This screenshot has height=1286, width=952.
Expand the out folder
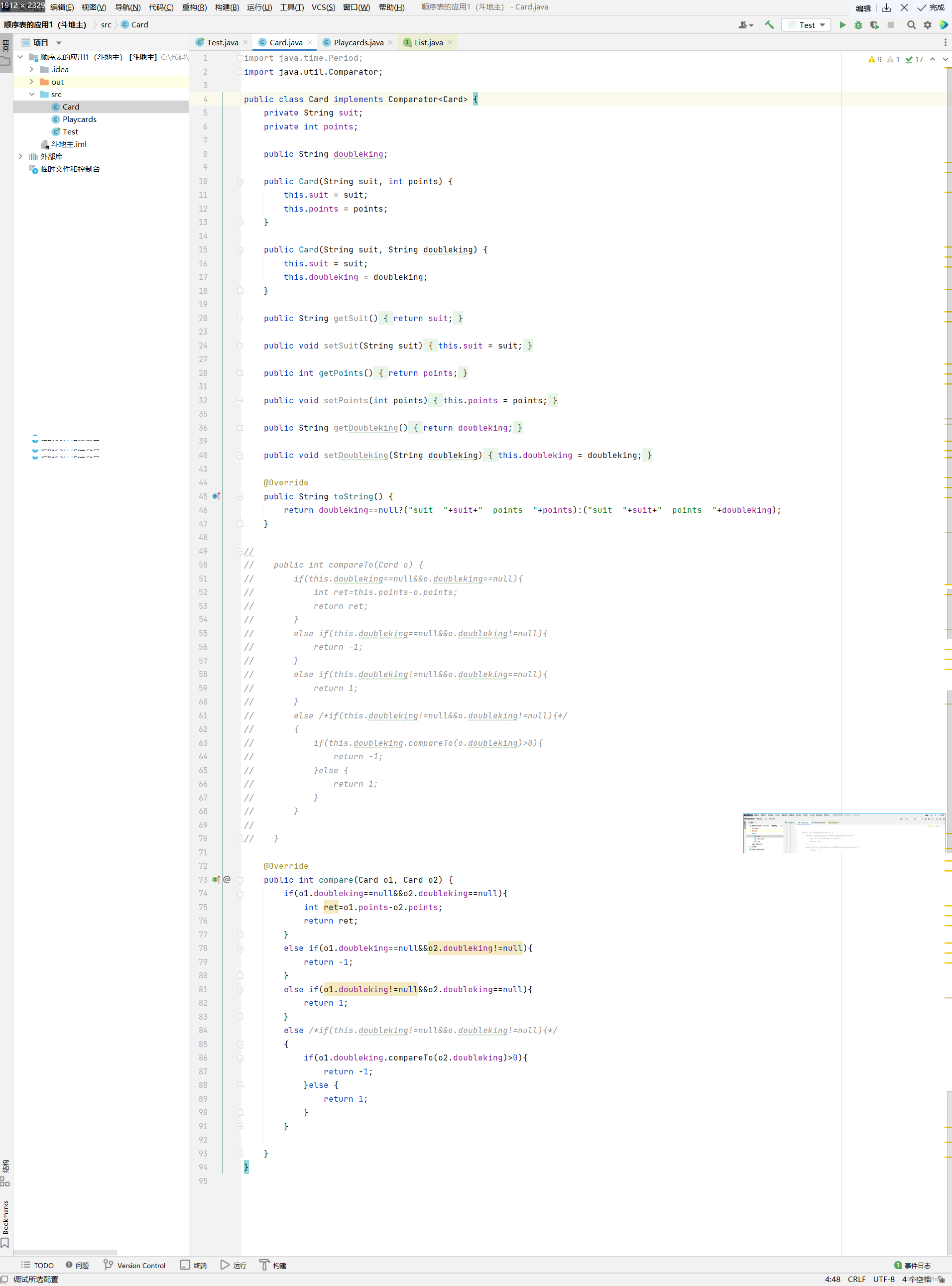(32, 82)
